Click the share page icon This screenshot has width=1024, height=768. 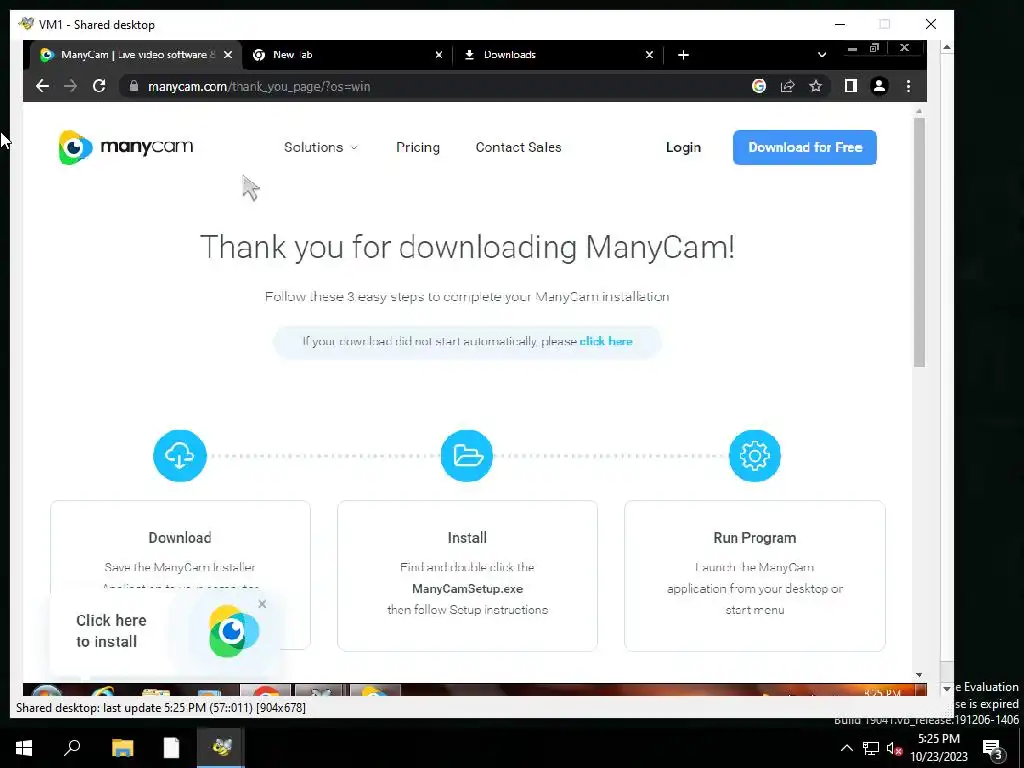(x=788, y=86)
